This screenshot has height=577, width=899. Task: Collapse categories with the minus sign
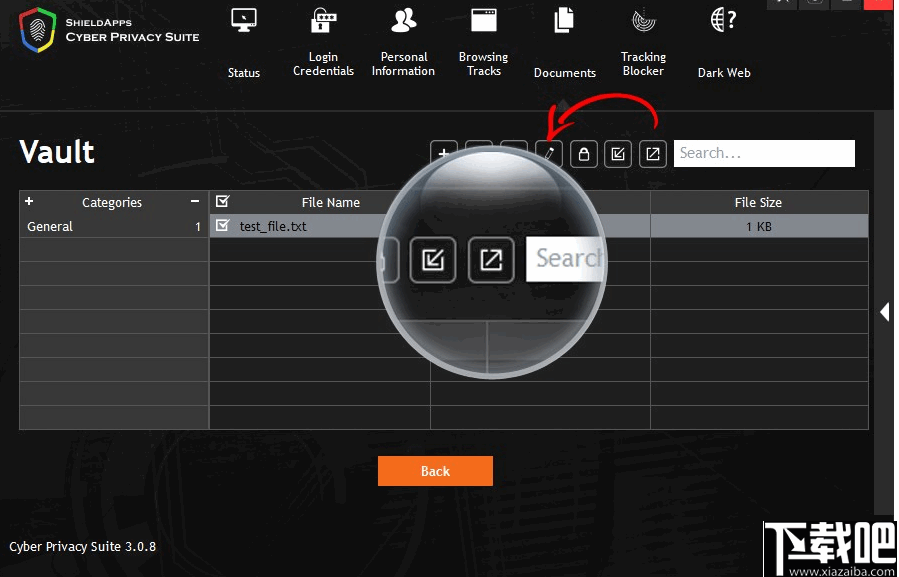194,201
